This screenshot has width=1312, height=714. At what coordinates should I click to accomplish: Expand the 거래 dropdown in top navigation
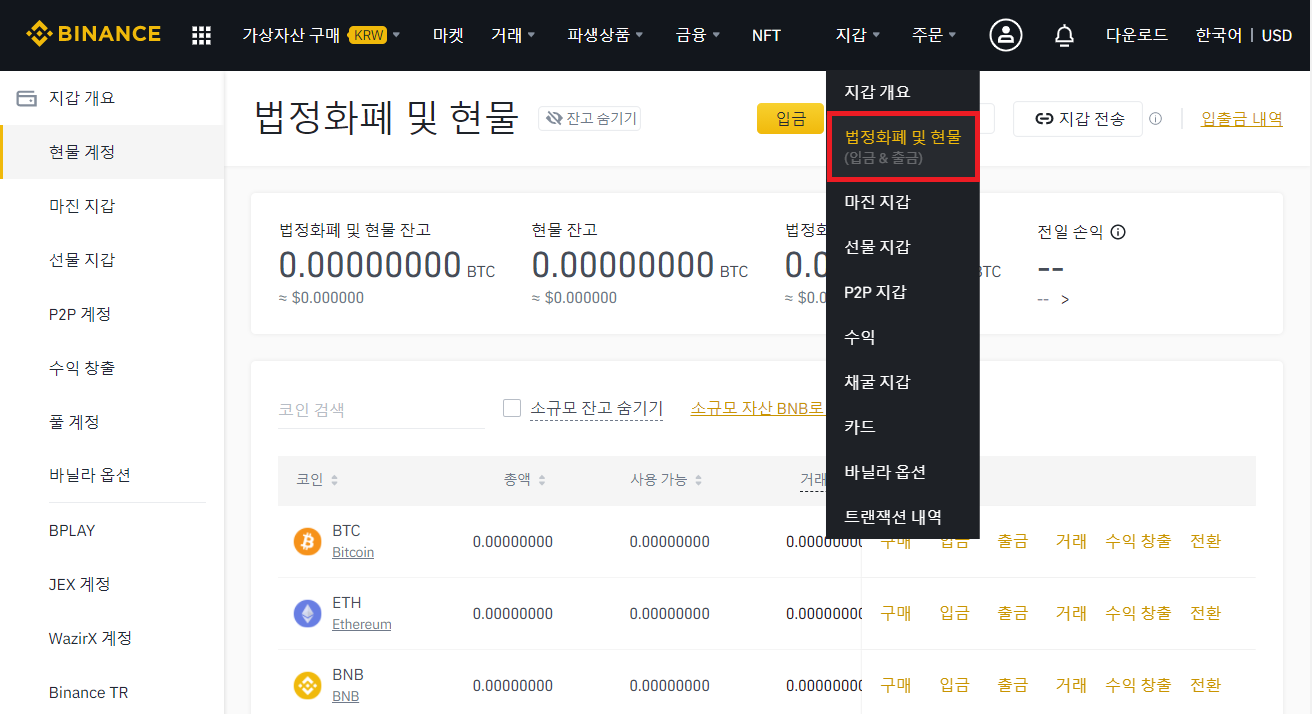tap(513, 35)
